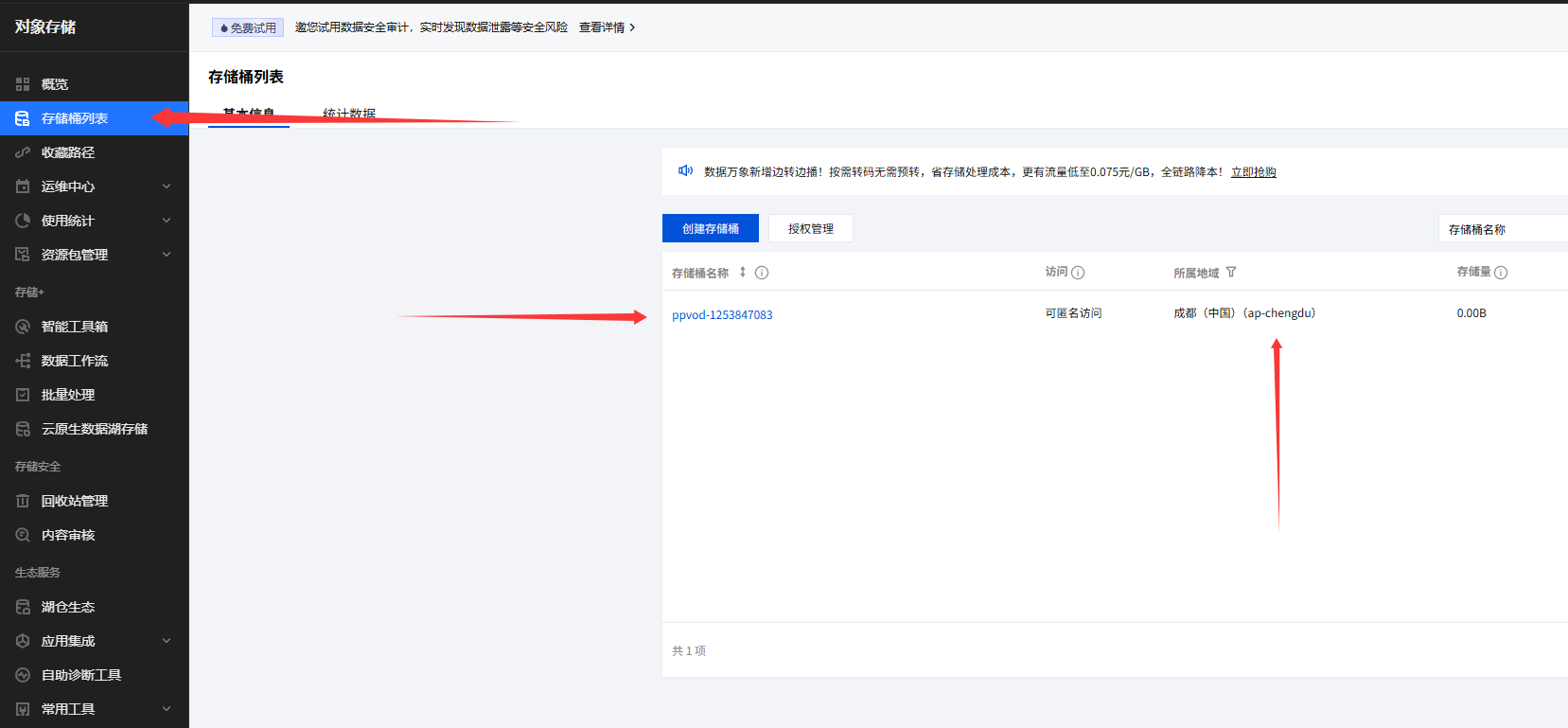This screenshot has width=1568, height=728.
Task: Click the 资源包管理 sidebar icon
Action: (x=23, y=255)
